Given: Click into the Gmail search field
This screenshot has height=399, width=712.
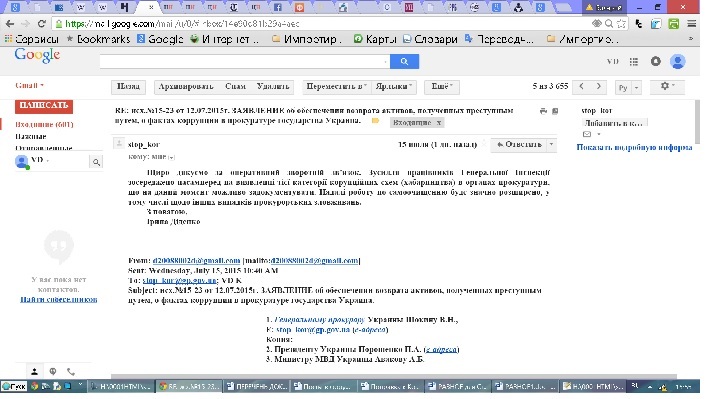Looking at the screenshot, I should [244, 61].
